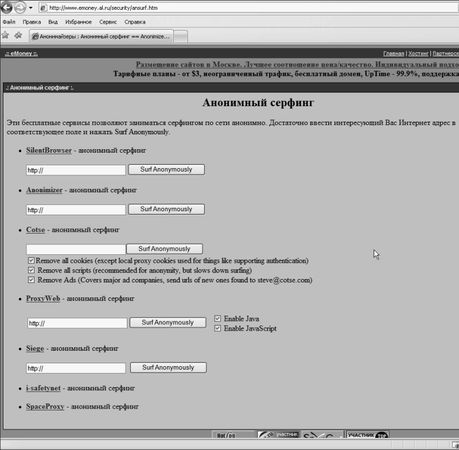Click Surf Anonymously button for Siege

pos(168,367)
